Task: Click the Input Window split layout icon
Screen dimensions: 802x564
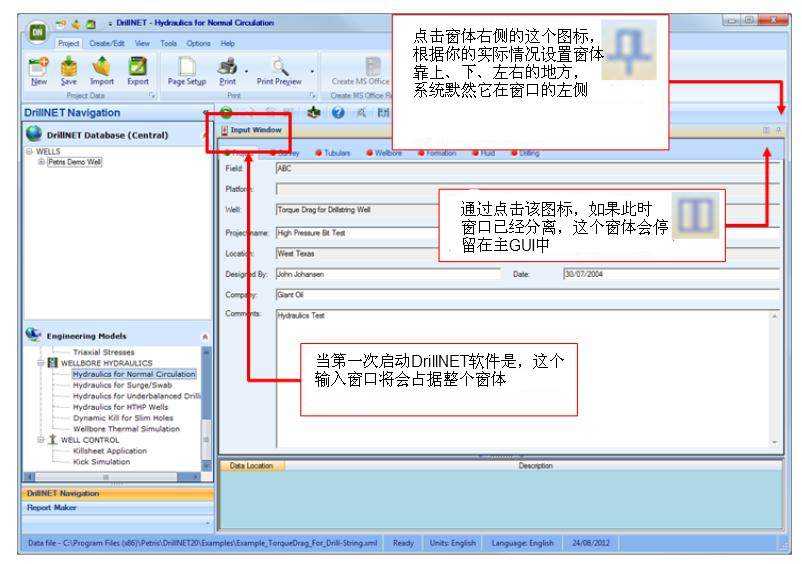Action: pyautogui.click(x=766, y=130)
